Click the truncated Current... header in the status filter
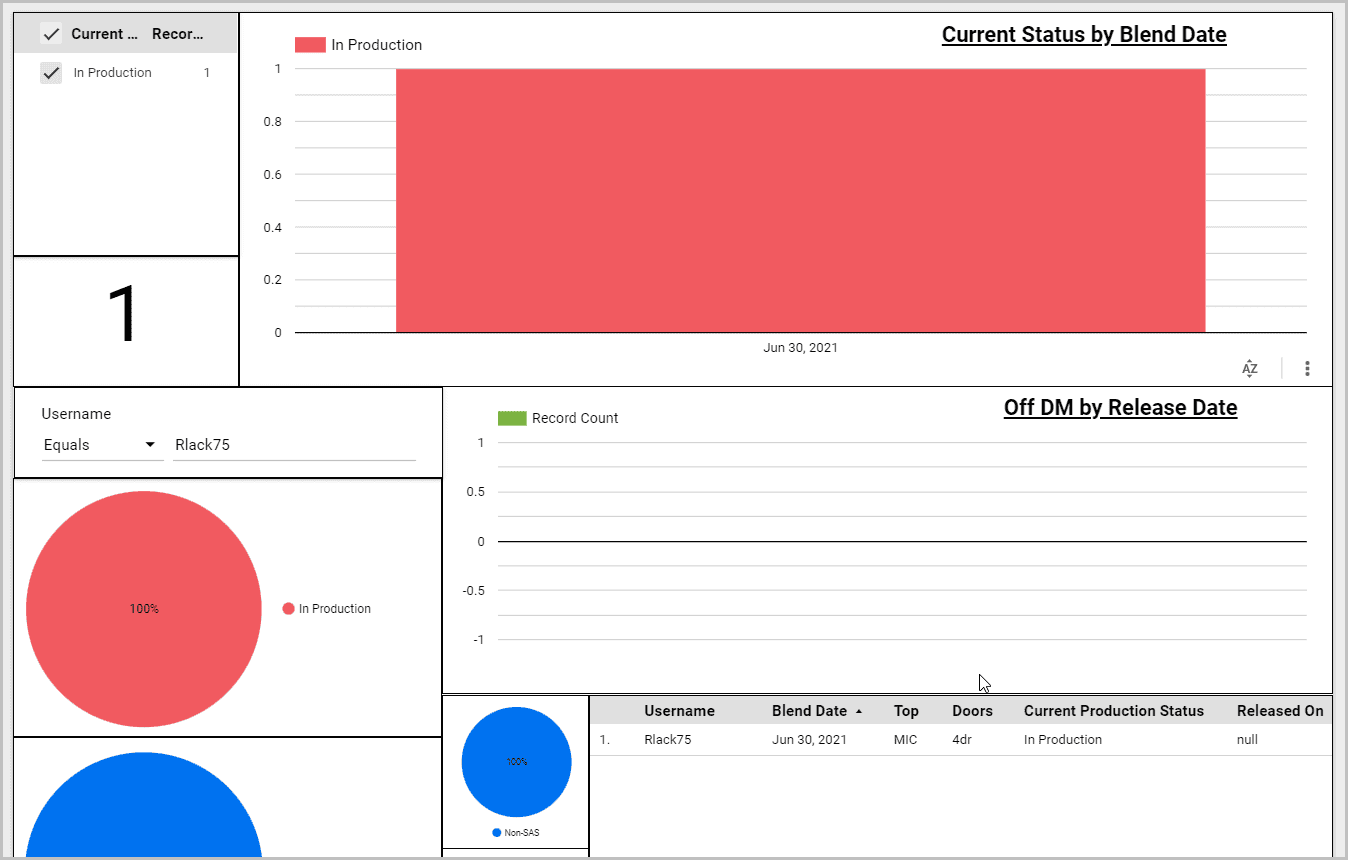Image resolution: width=1348 pixels, height=860 pixels. [x=105, y=34]
